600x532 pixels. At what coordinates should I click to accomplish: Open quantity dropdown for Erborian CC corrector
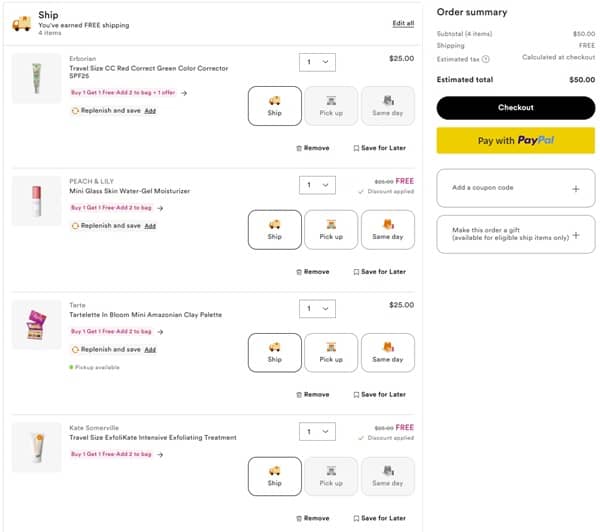pyautogui.click(x=317, y=62)
